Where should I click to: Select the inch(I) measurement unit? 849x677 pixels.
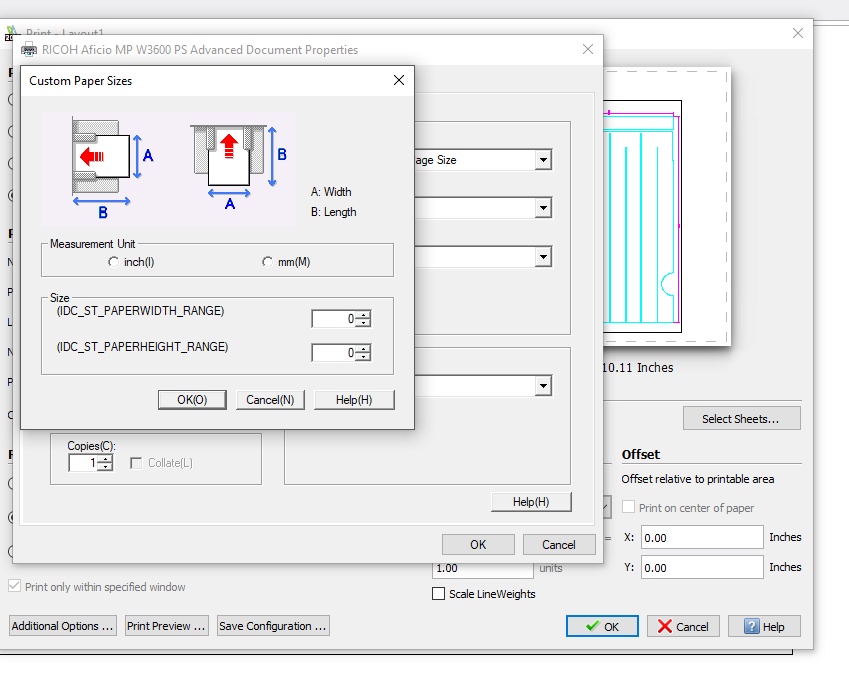click(113, 262)
